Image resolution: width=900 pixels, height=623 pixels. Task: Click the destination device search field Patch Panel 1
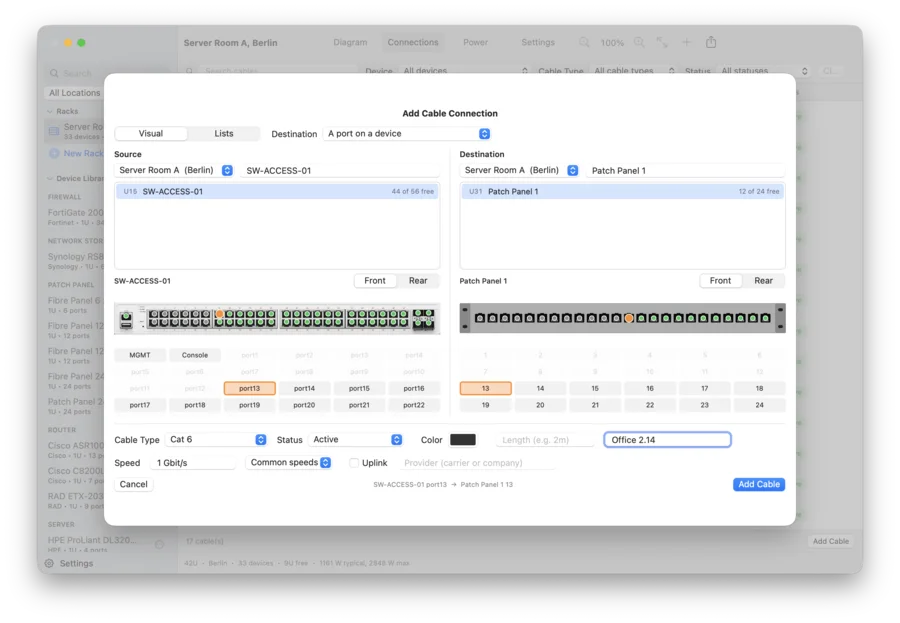pyautogui.click(x=686, y=171)
